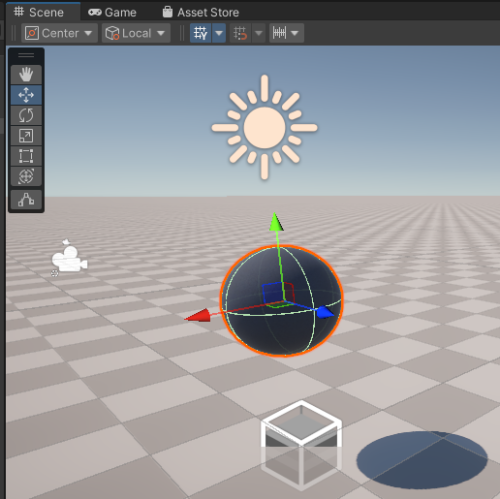The height and width of the screenshot is (499, 500).
Task: Open the Local handle rotation dropdown
Action: [x=136, y=33]
